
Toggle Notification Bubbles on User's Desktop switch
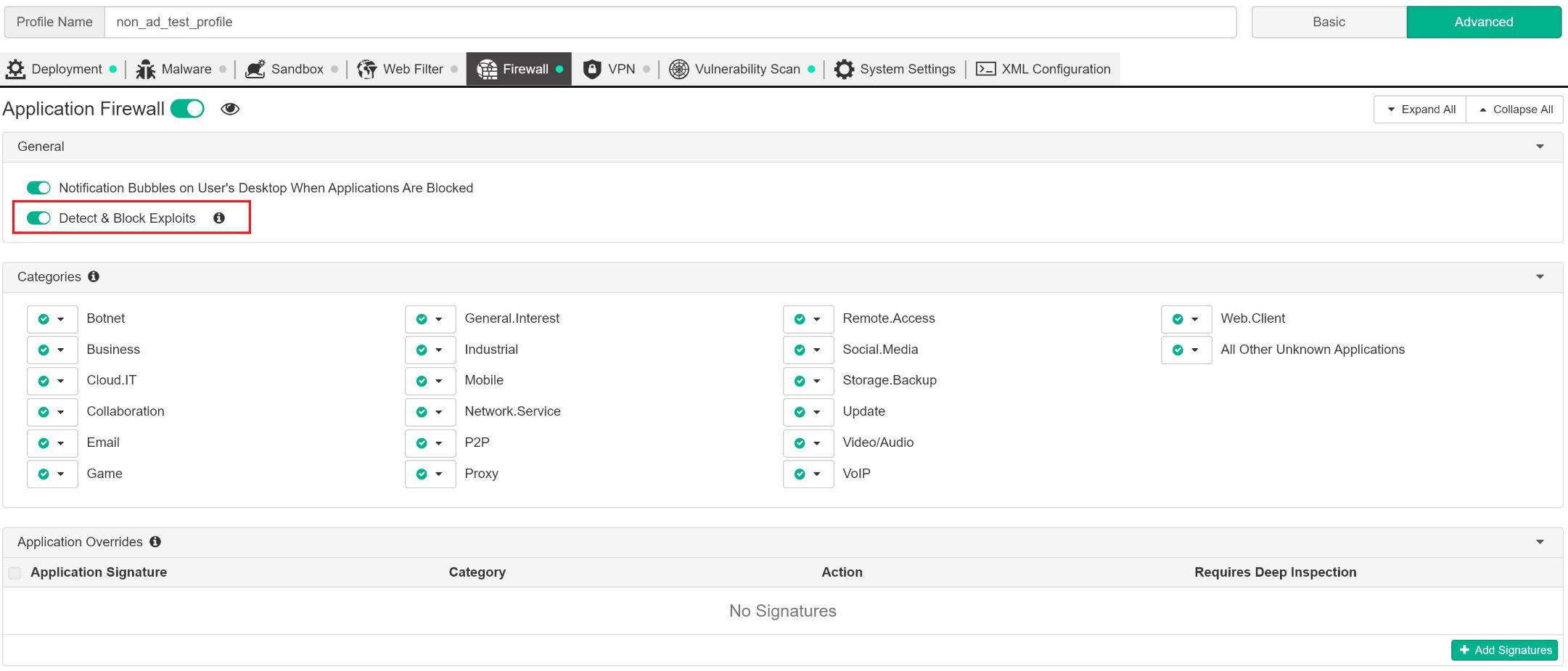[38, 188]
